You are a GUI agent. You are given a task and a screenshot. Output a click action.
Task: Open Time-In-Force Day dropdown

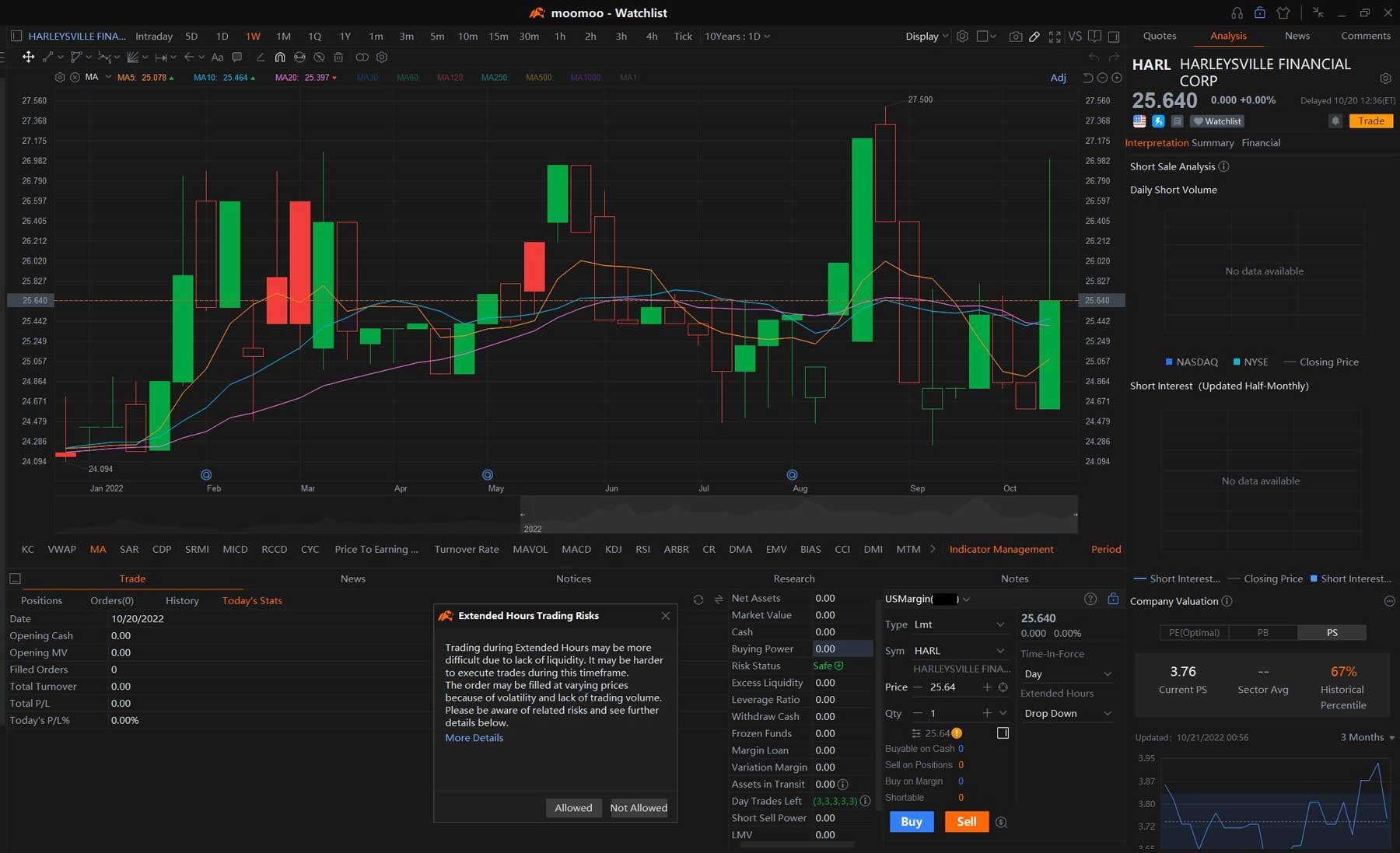(x=1067, y=674)
